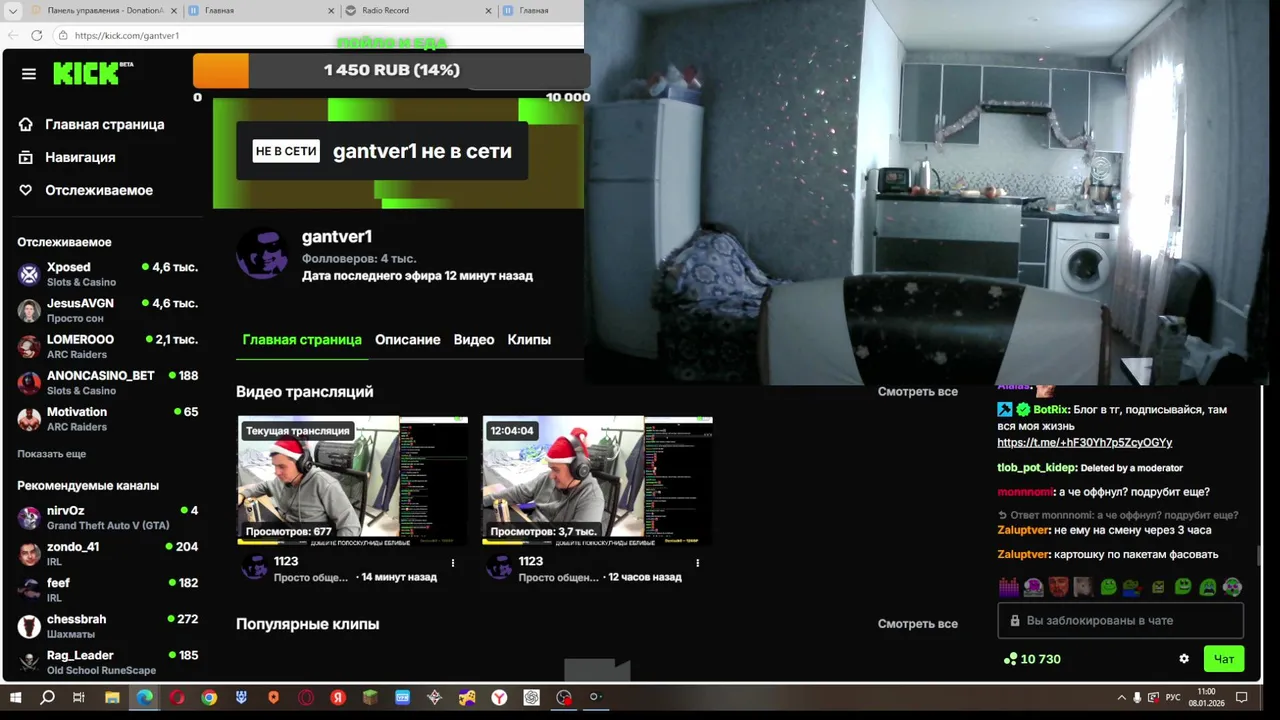
Task: Switch to the Описание tab
Action: point(407,340)
